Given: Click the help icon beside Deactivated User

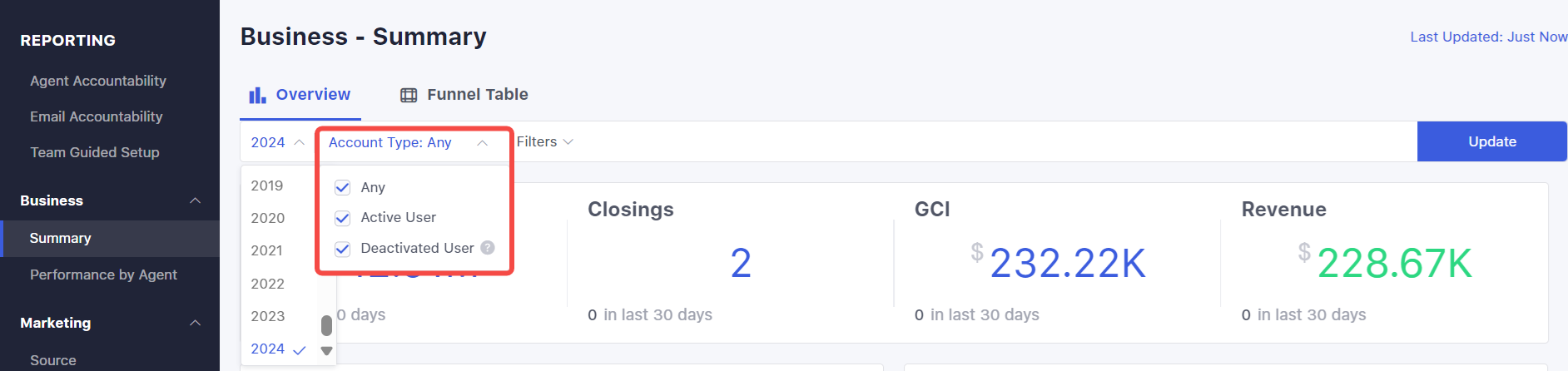Looking at the screenshot, I should [x=488, y=248].
